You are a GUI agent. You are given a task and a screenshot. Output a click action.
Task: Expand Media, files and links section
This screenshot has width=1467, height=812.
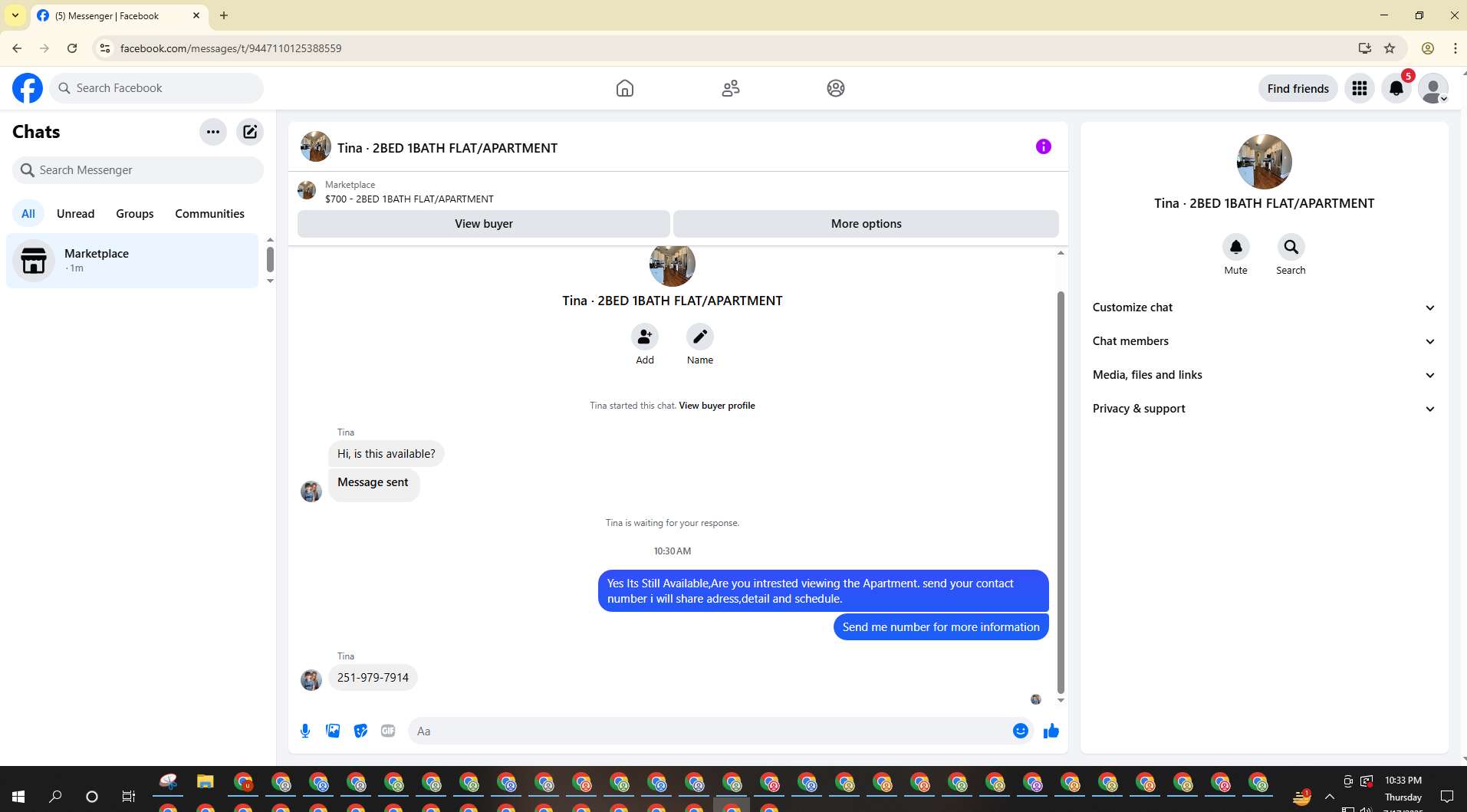1264,375
